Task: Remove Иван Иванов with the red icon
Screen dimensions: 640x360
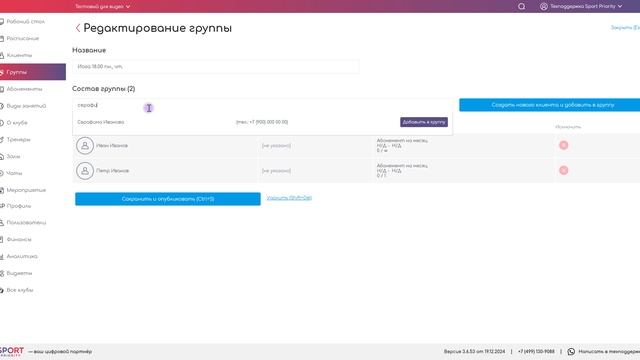Action: pyautogui.click(x=564, y=145)
